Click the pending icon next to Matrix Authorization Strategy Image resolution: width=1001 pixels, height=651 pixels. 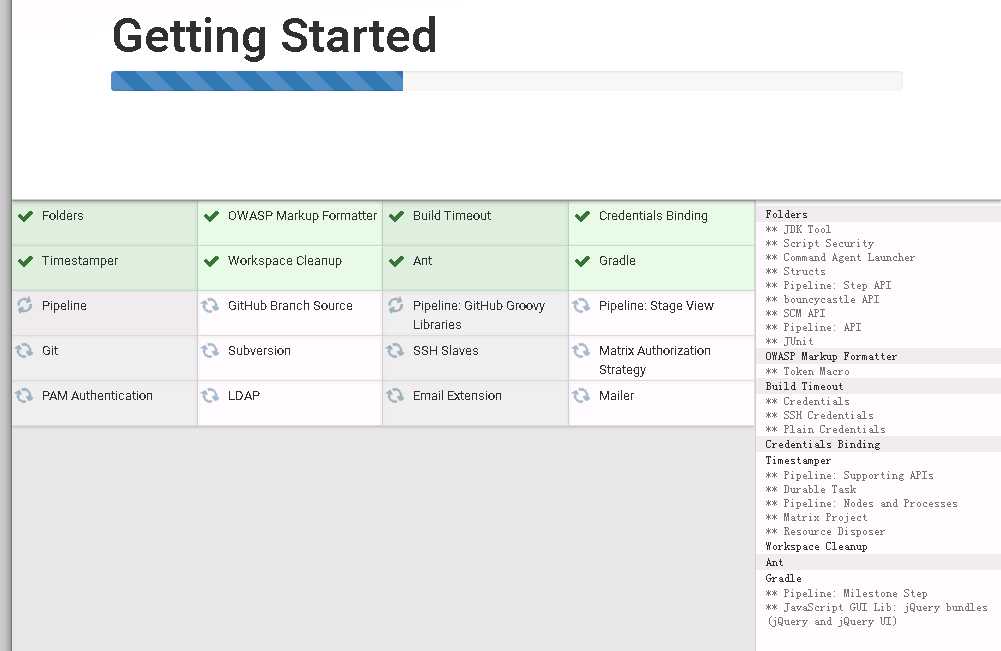(x=581, y=350)
